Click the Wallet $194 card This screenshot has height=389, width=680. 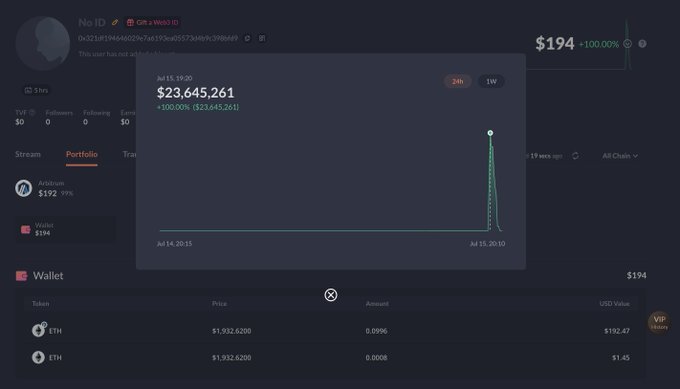tap(66, 229)
